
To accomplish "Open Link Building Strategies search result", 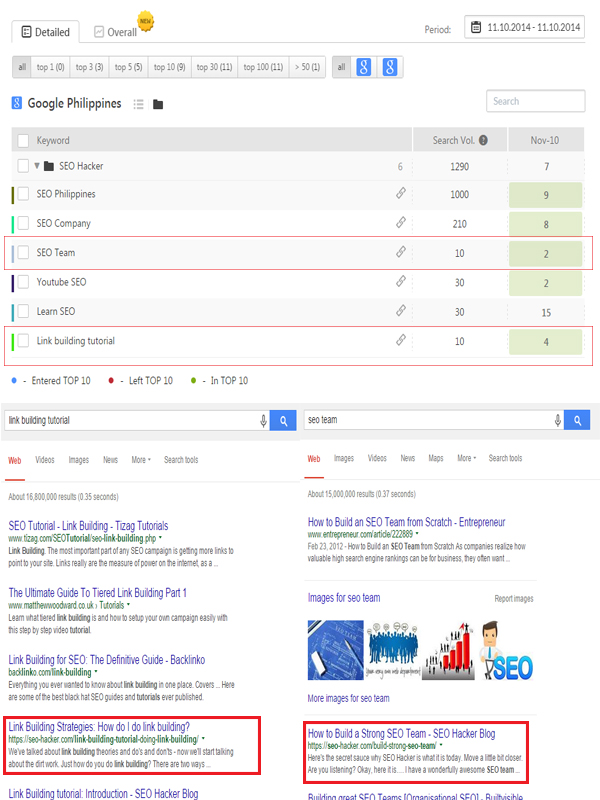I will (99, 726).
